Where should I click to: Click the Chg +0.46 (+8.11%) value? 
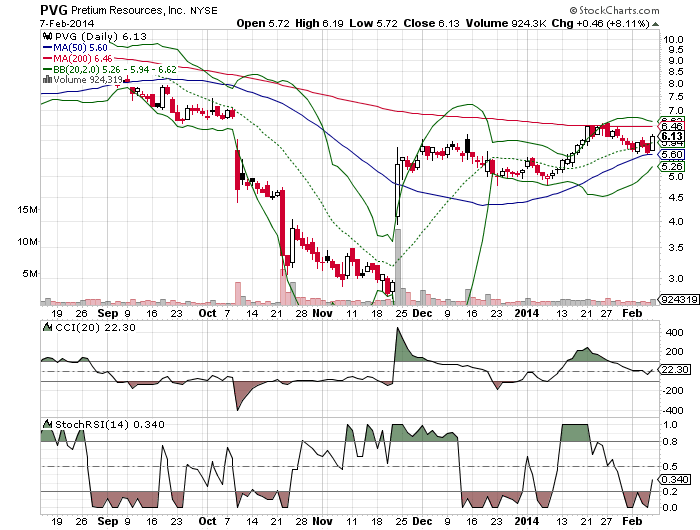point(600,23)
